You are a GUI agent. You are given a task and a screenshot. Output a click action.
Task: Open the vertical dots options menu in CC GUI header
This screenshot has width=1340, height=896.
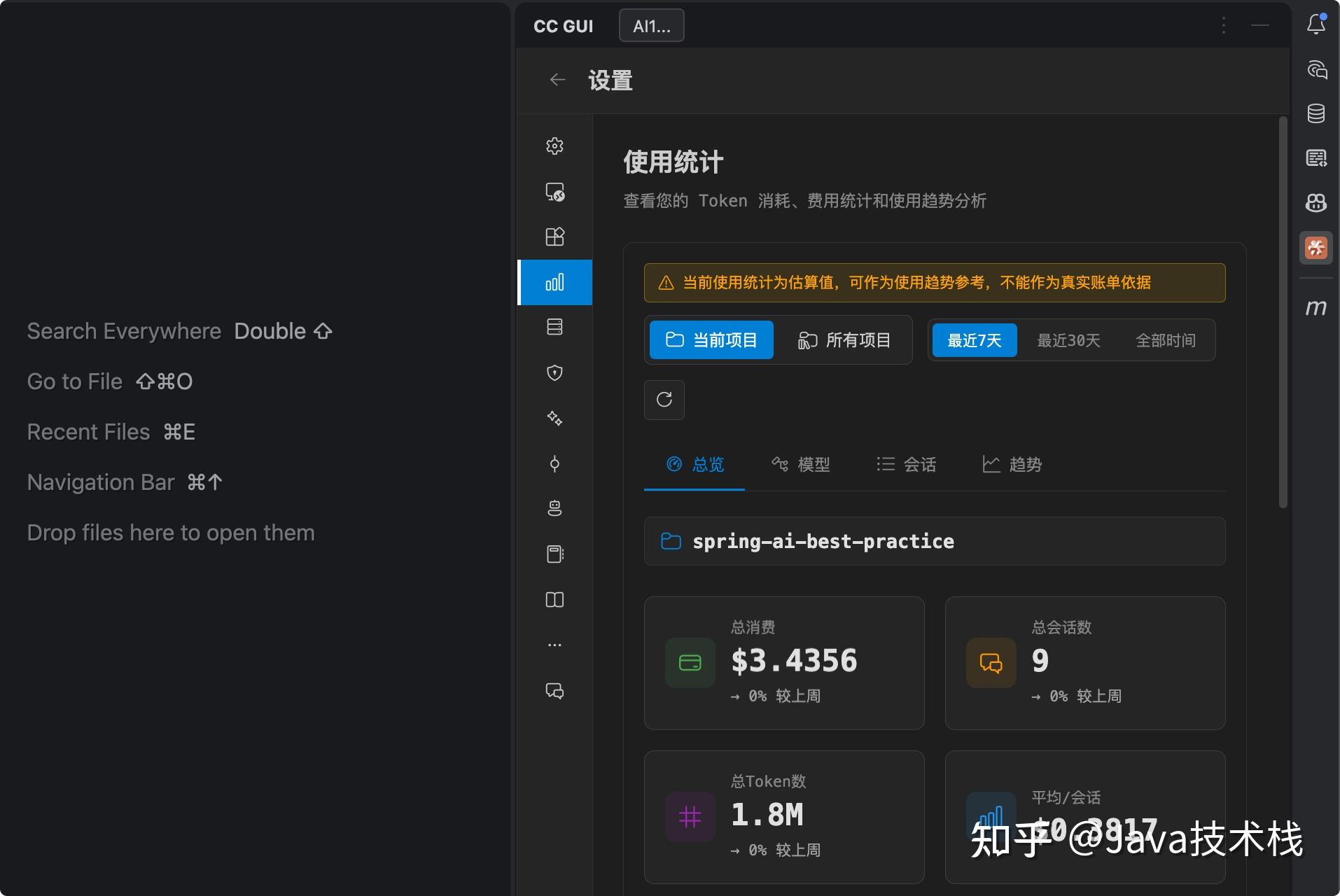click(1224, 25)
